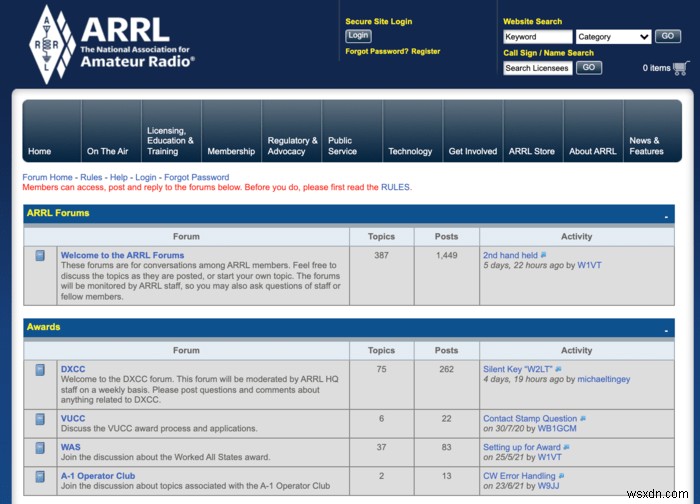
Task: Open News & Features menu
Action: click(653, 131)
